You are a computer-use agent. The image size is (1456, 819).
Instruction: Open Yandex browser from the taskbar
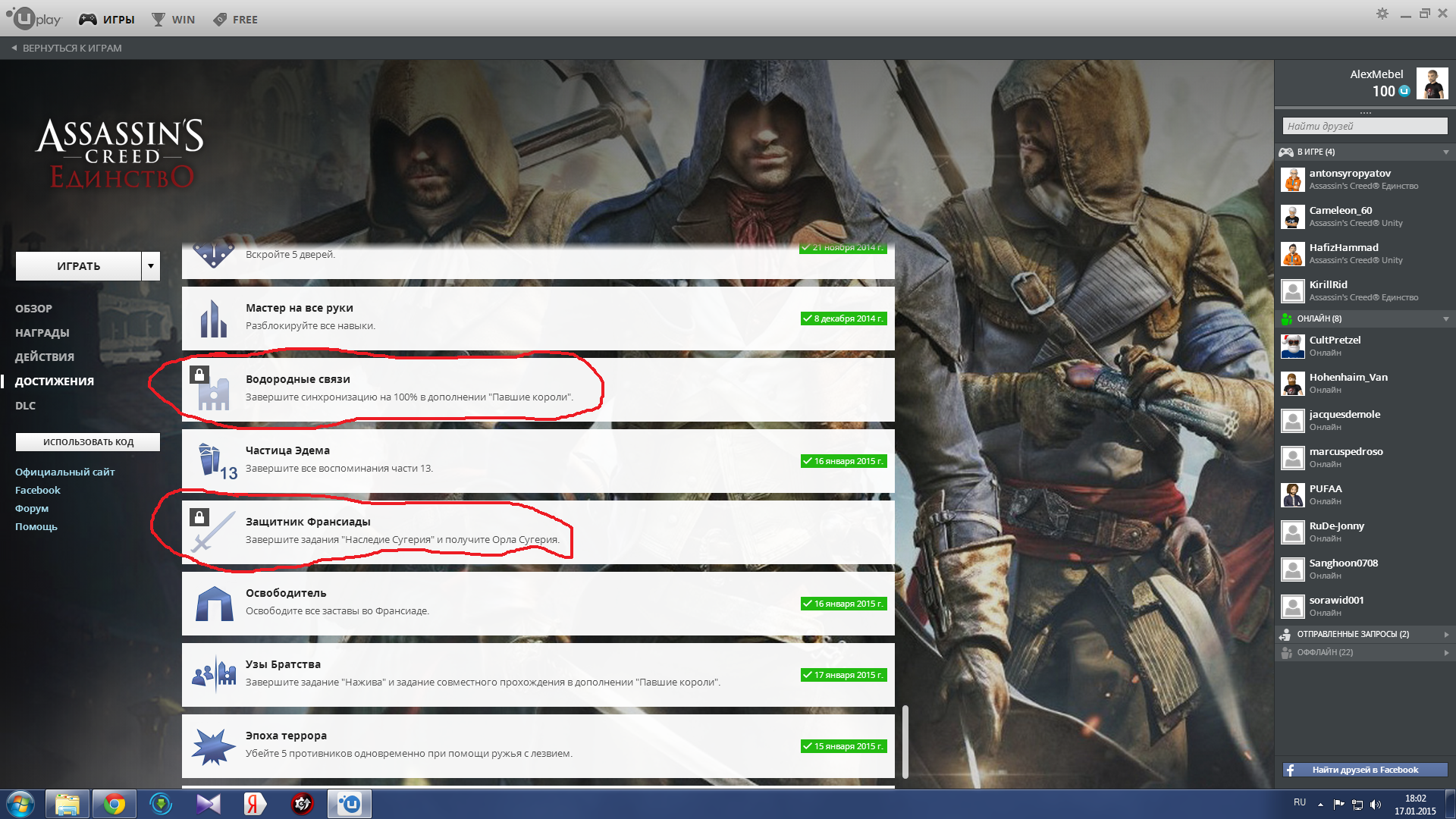tap(255, 804)
